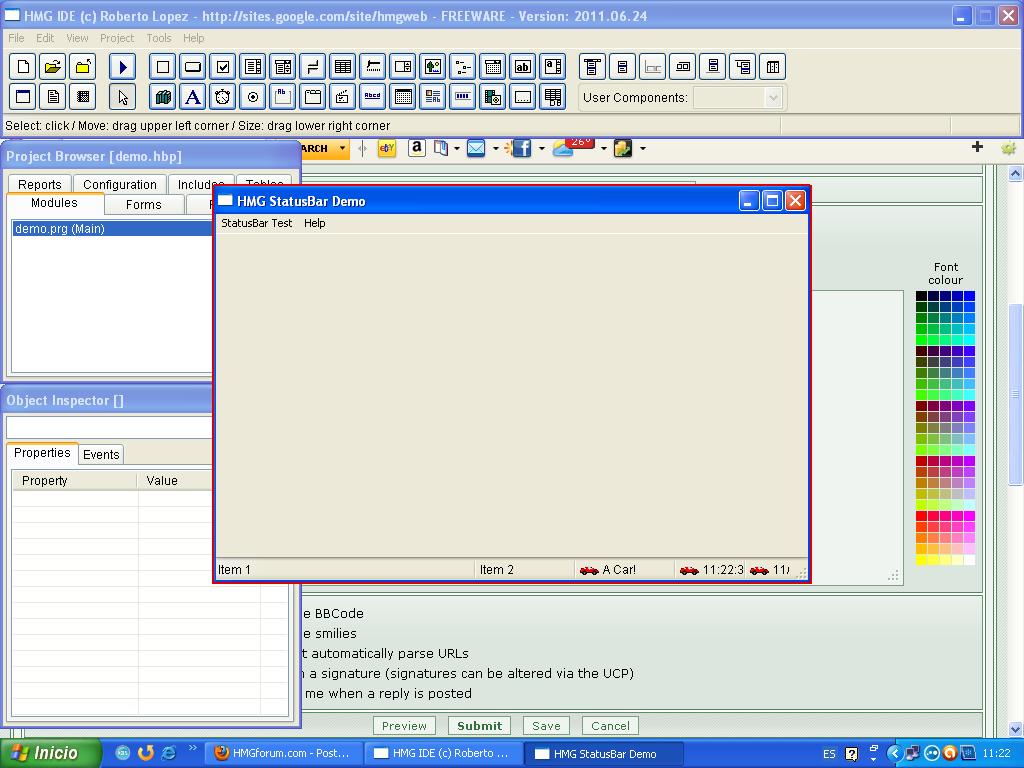Pick the black swatch in Font colour palette

921,296
